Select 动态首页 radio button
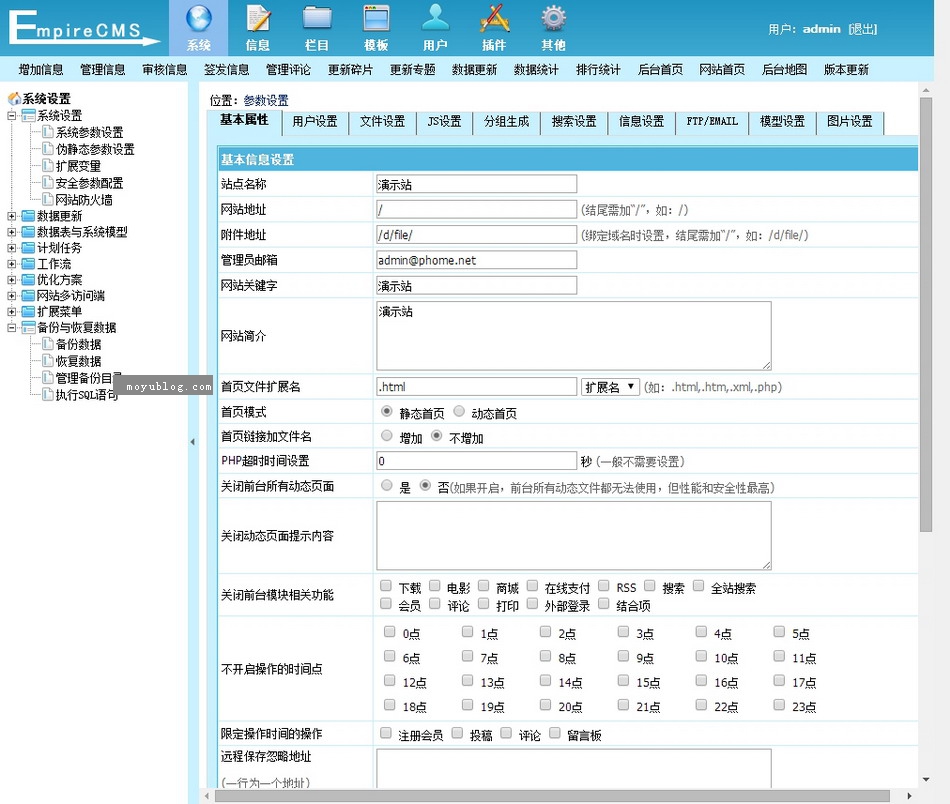 pos(459,411)
